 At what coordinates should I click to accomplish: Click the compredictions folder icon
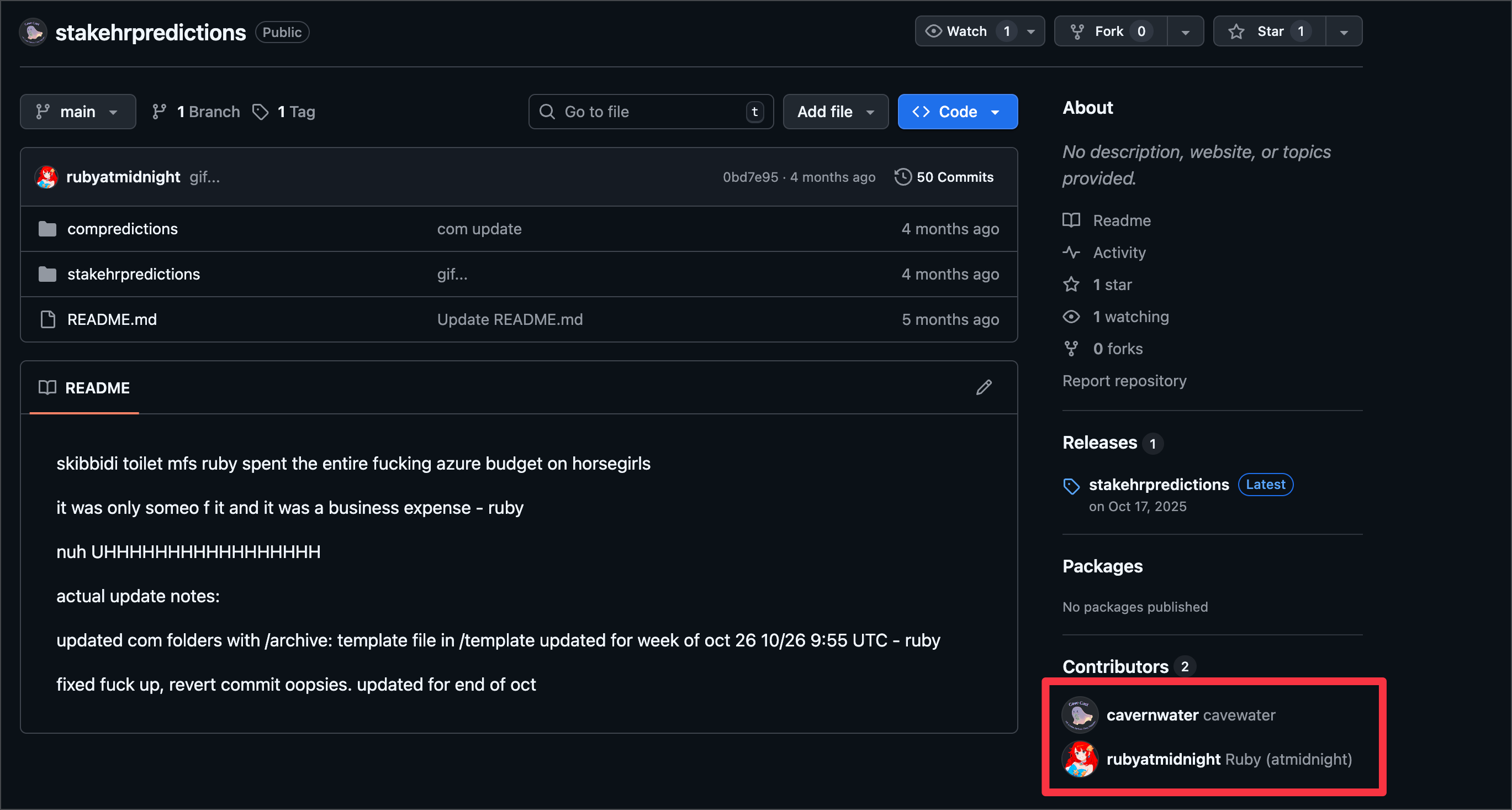point(47,229)
